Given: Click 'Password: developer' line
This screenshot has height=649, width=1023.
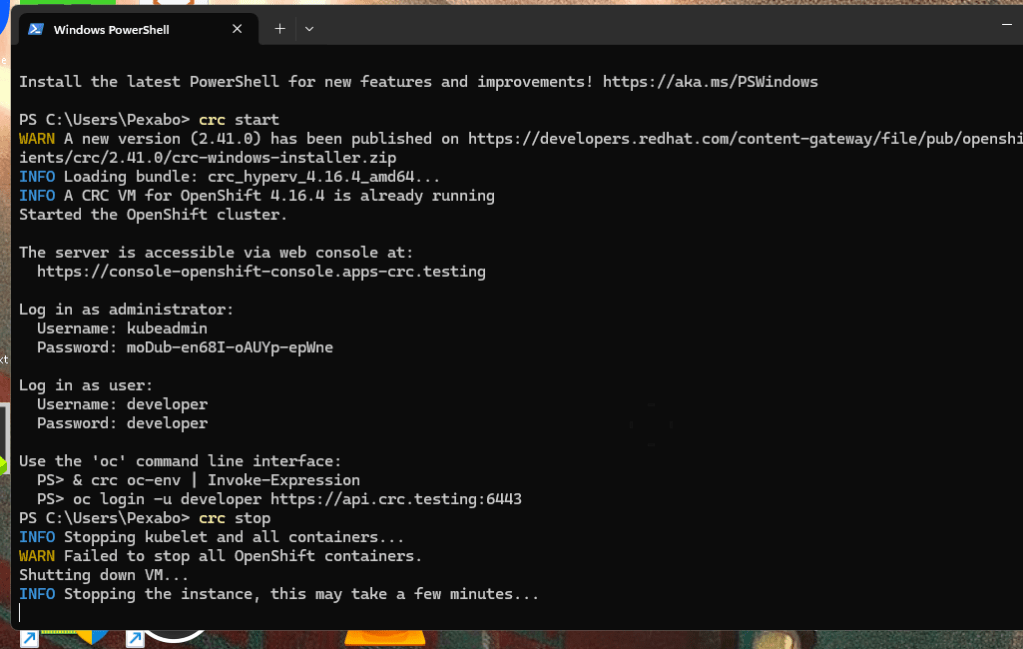Looking at the screenshot, I should pyautogui.click(x=122, y=423).
